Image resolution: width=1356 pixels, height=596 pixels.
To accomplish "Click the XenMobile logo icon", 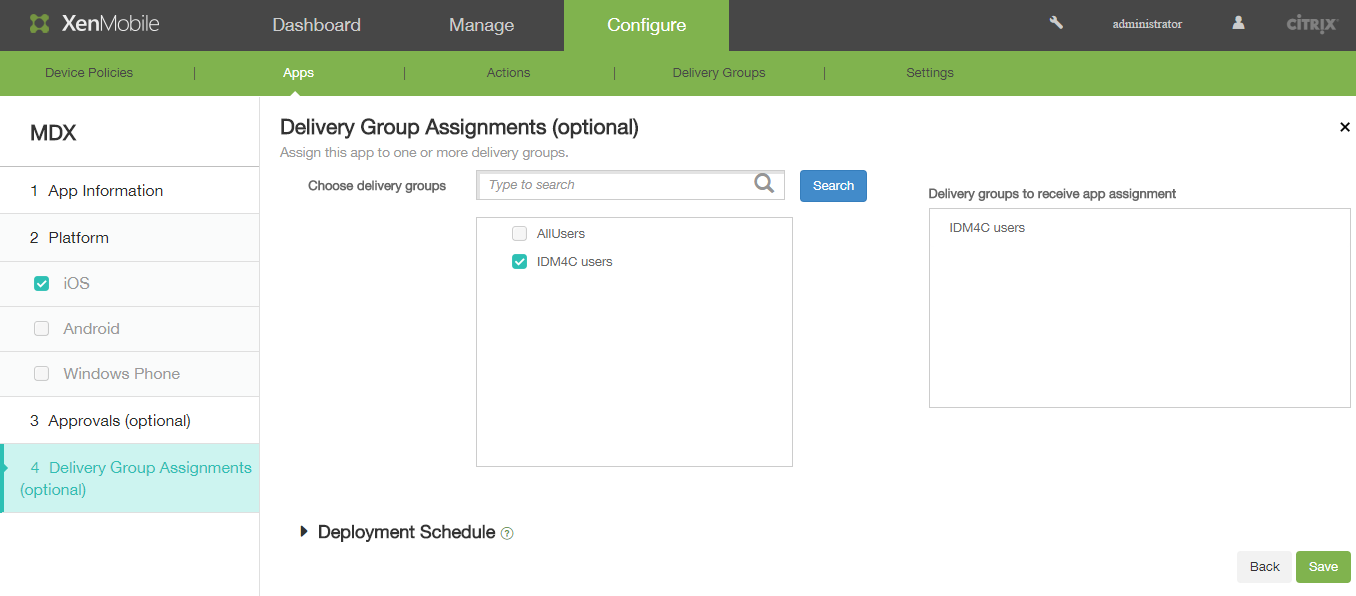I will coord(40,24).
